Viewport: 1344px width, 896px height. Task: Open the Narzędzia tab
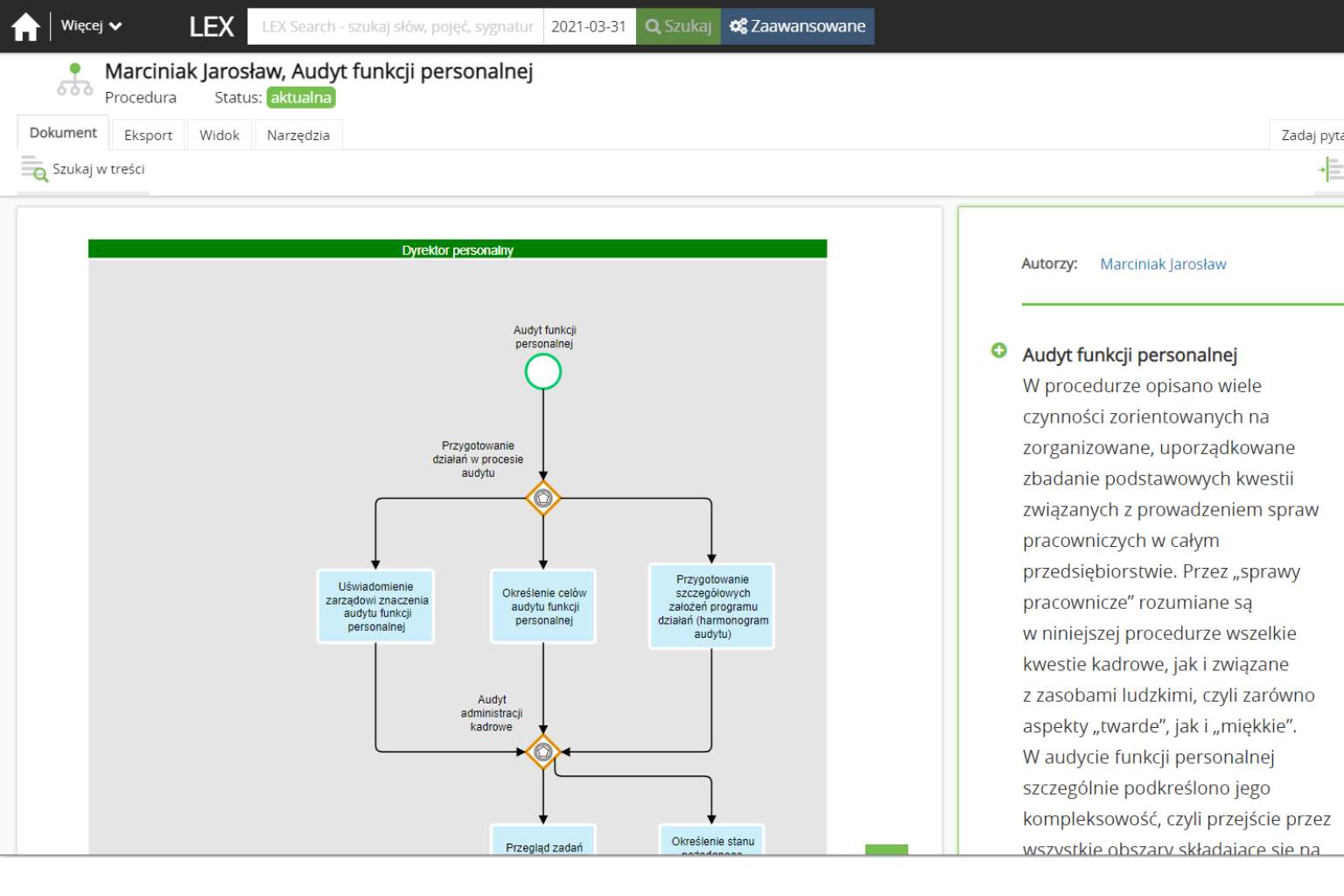pos(298,136)
